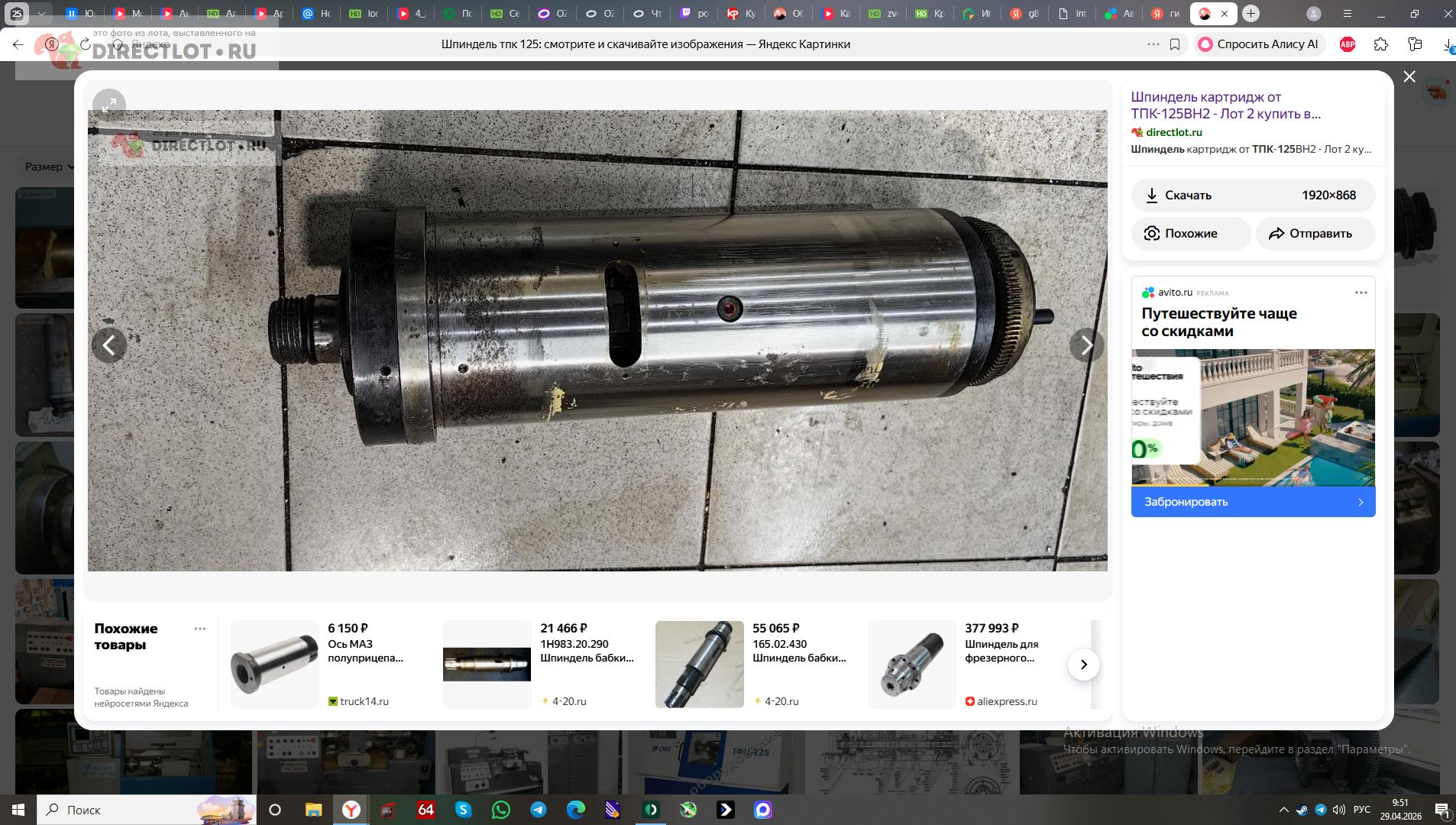Launch Telegram from the Windows taskbar
Image resolution: width=1456 pixels, height=825 pixels.
539,810
